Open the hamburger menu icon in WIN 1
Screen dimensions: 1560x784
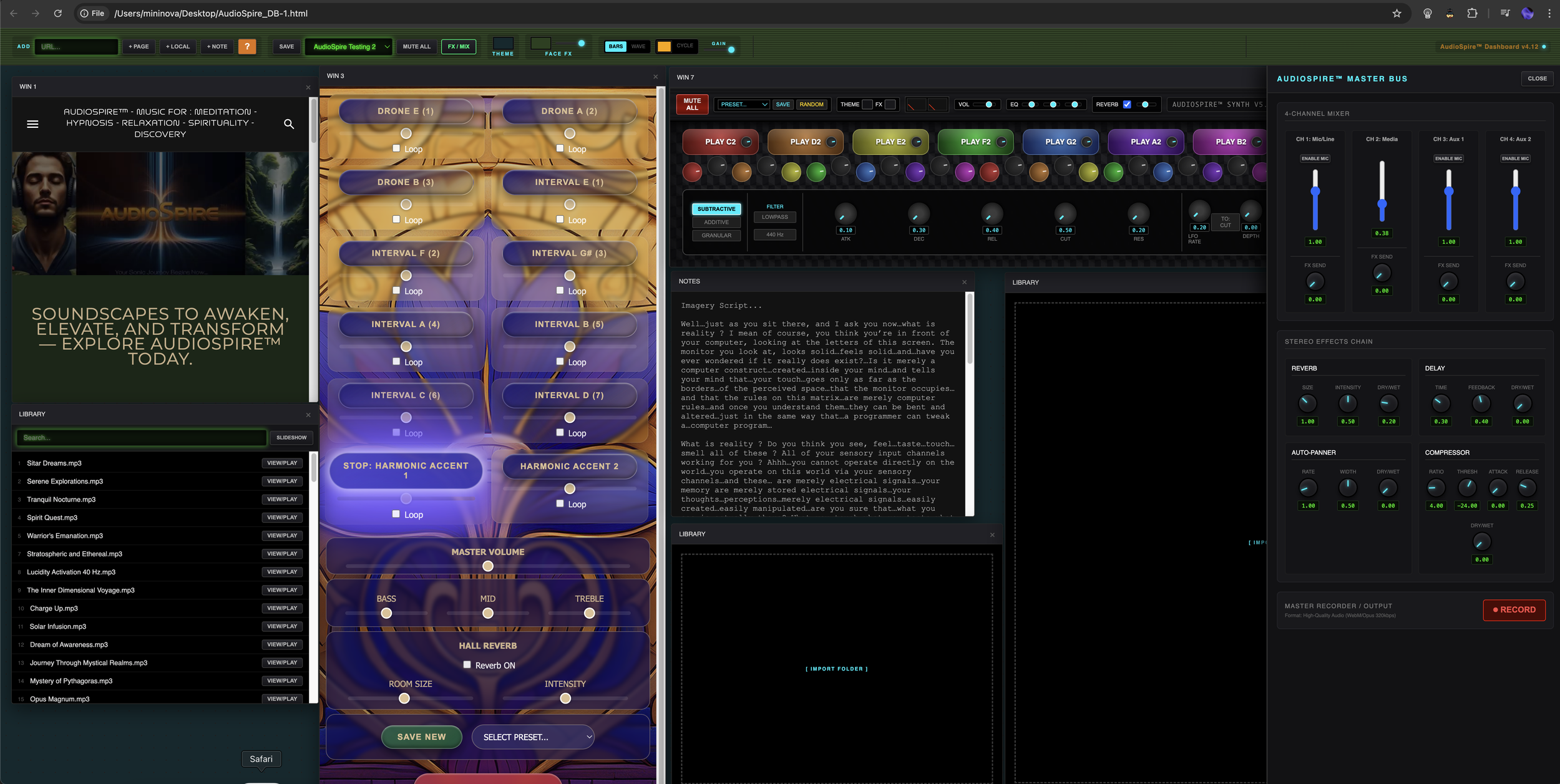[x=32, y=123]
